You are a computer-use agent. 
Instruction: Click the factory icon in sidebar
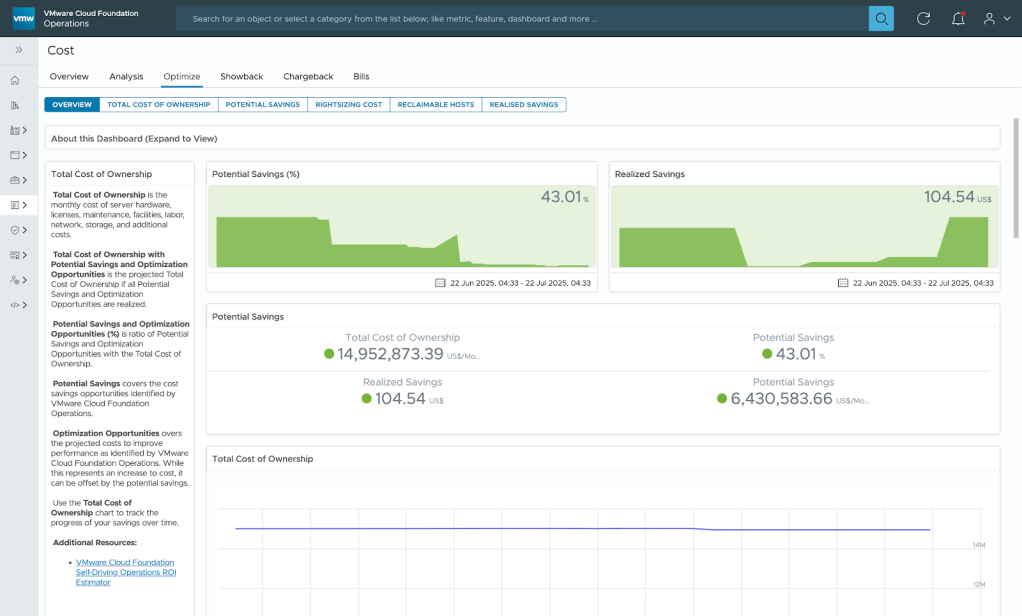15,130
